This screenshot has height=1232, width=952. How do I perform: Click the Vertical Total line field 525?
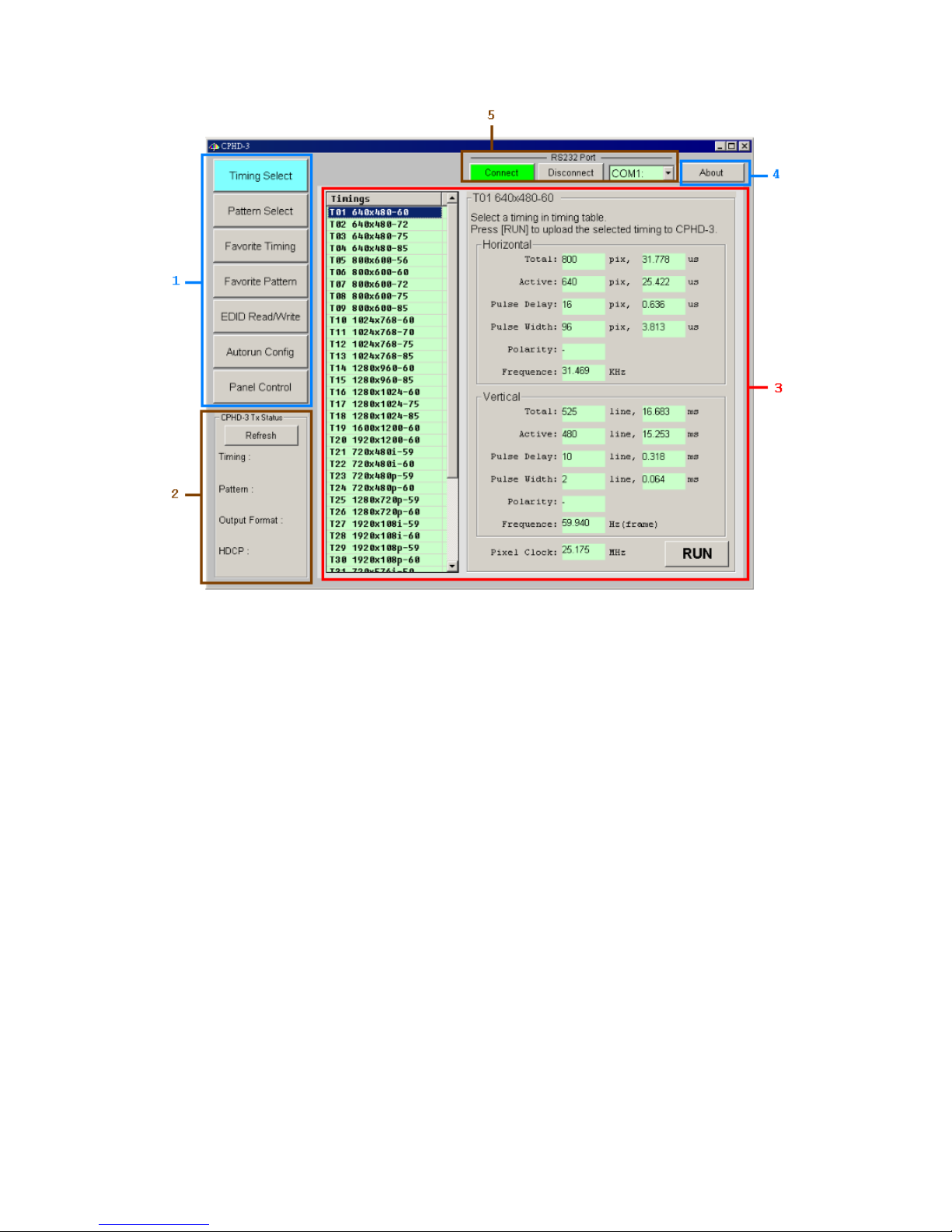click(583, 413)
